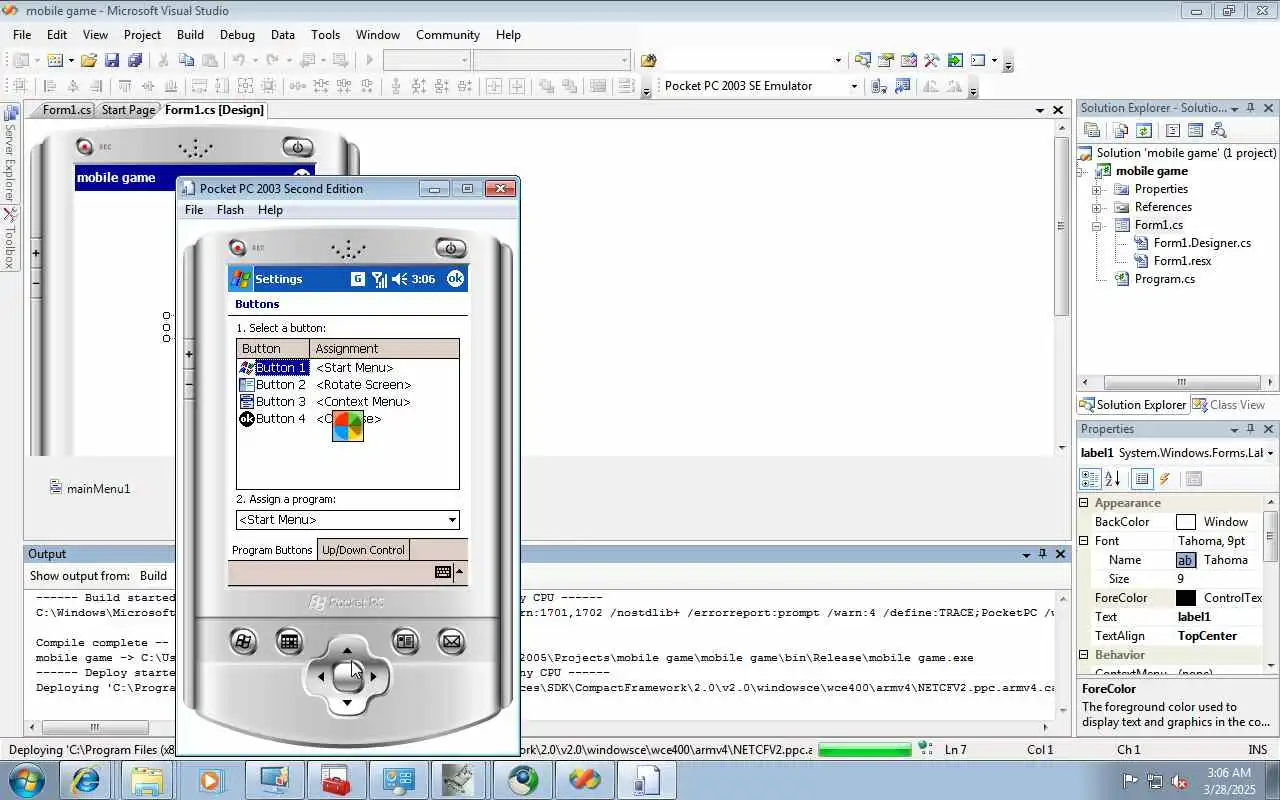1280x800 pixels.
Task: Click the Refresh icon in Solution Explorer
Action: click(x=1143, y=130)
